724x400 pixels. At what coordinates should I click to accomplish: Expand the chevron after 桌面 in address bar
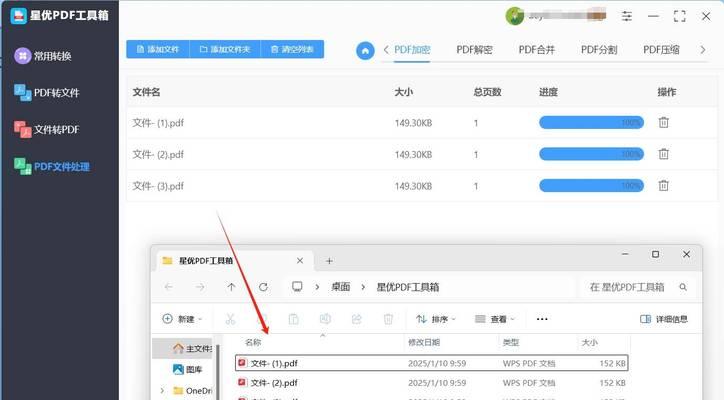[x=363, y=287]
